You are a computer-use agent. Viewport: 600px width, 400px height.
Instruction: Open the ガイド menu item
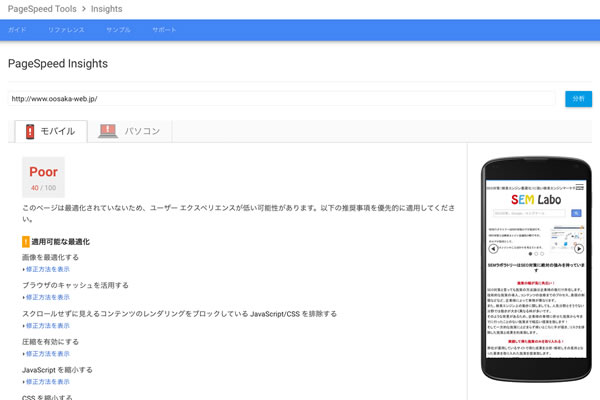coord(17,30)
